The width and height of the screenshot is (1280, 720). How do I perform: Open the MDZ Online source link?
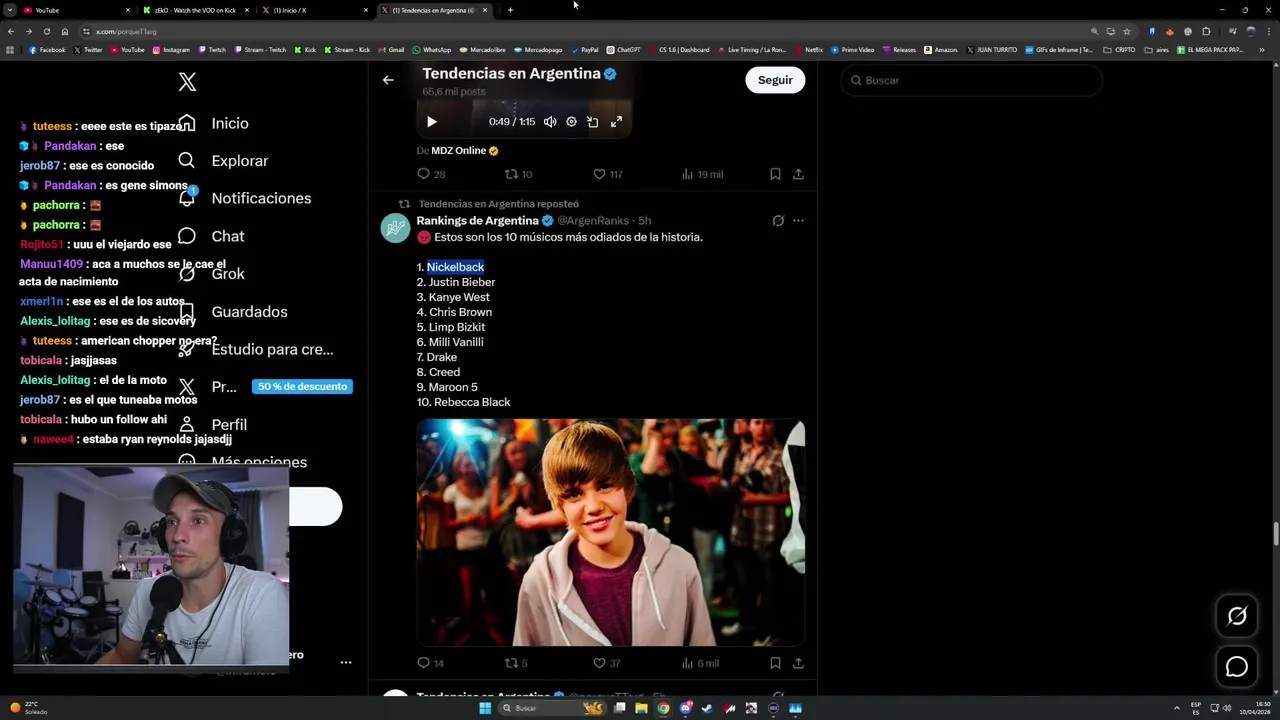[458, 151]
